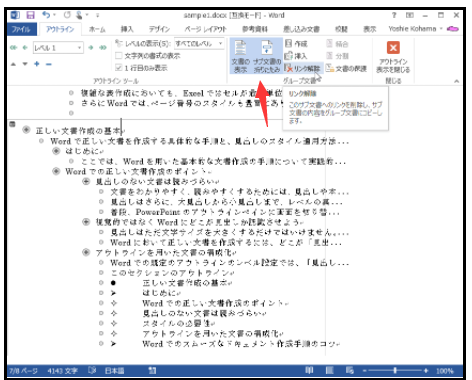Toggle 1 行目のみ表示 checkbox
Screen dimensions: 472x380
(118, 68)
